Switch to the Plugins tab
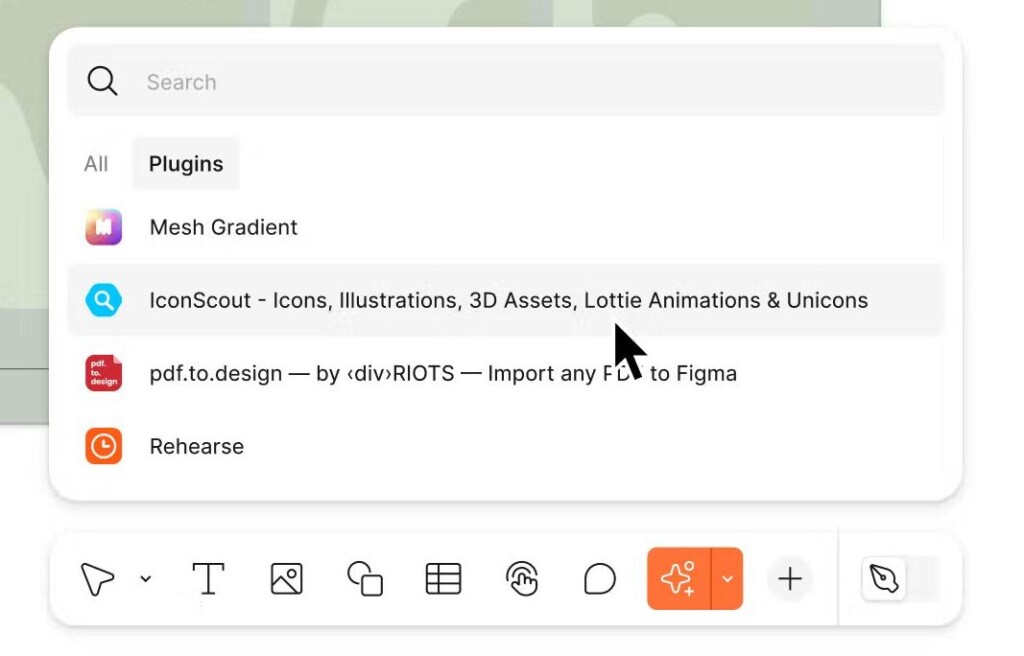 (186, 163)
